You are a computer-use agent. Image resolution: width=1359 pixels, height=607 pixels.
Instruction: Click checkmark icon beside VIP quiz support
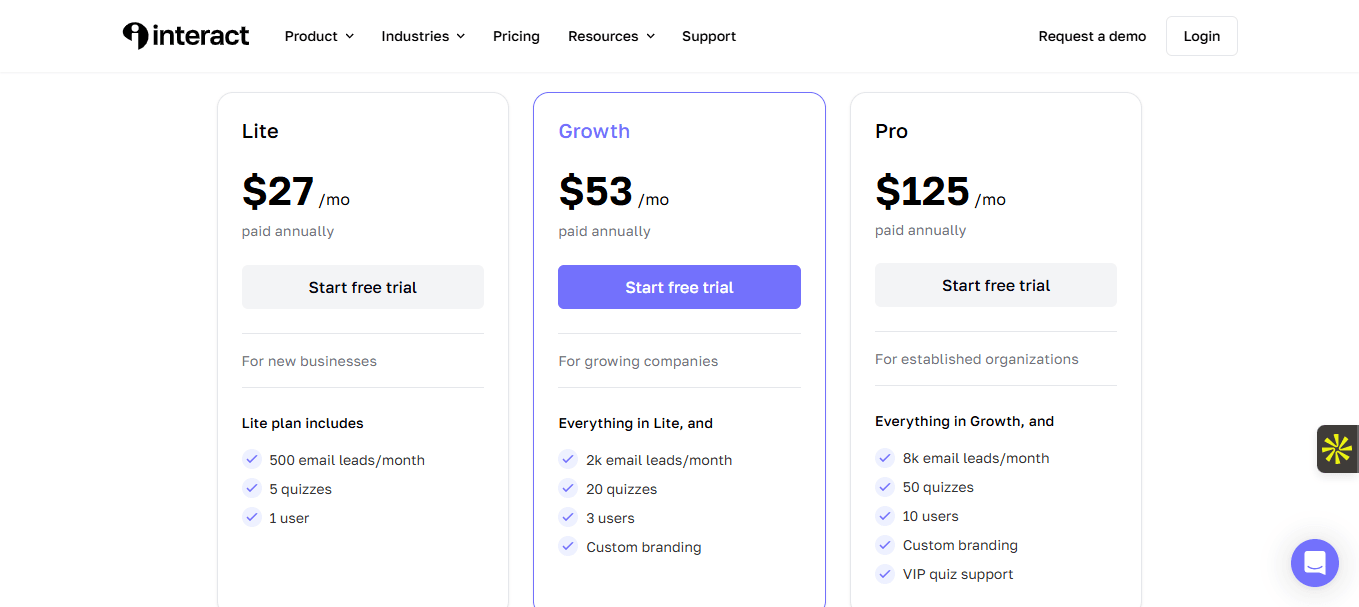[x=885, y=574]
